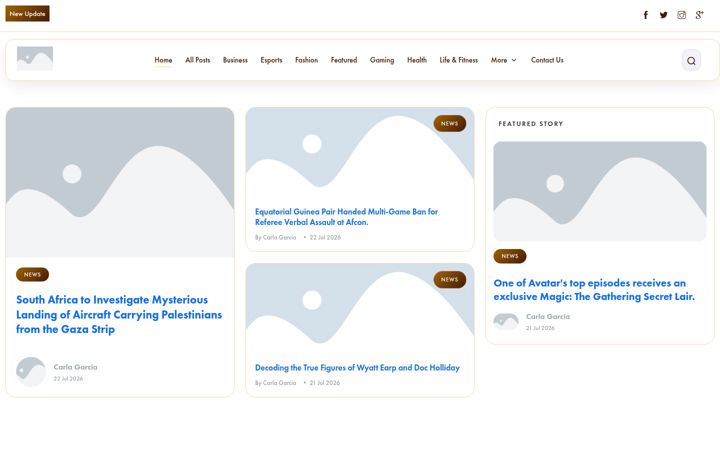Screen dimensions: 720x450
Task: Expand the More dropdown menu
Action: [x=503, y=60]
